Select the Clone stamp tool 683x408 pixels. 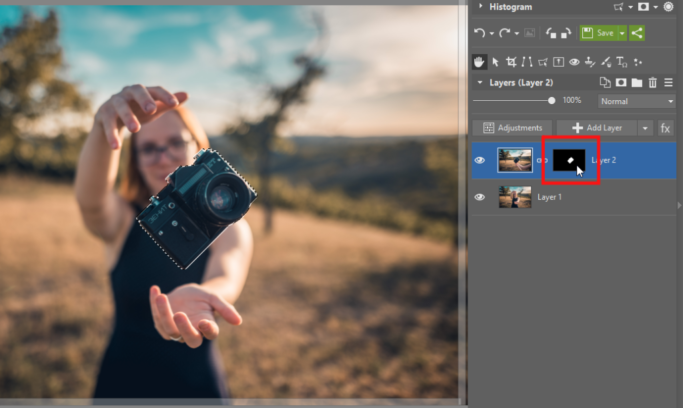pyautogui.click(x=590, y=62)
